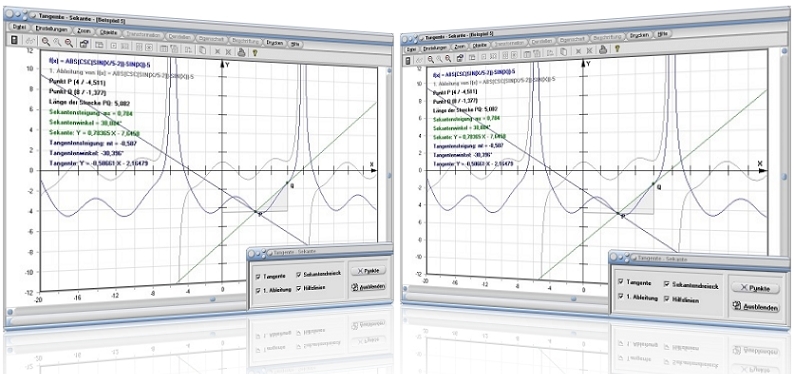Toggle 1. Ableitung checkbox in left dialog
Image resolution: width=794 pixels, height=374 pixels.
click(x=259, y=290)
